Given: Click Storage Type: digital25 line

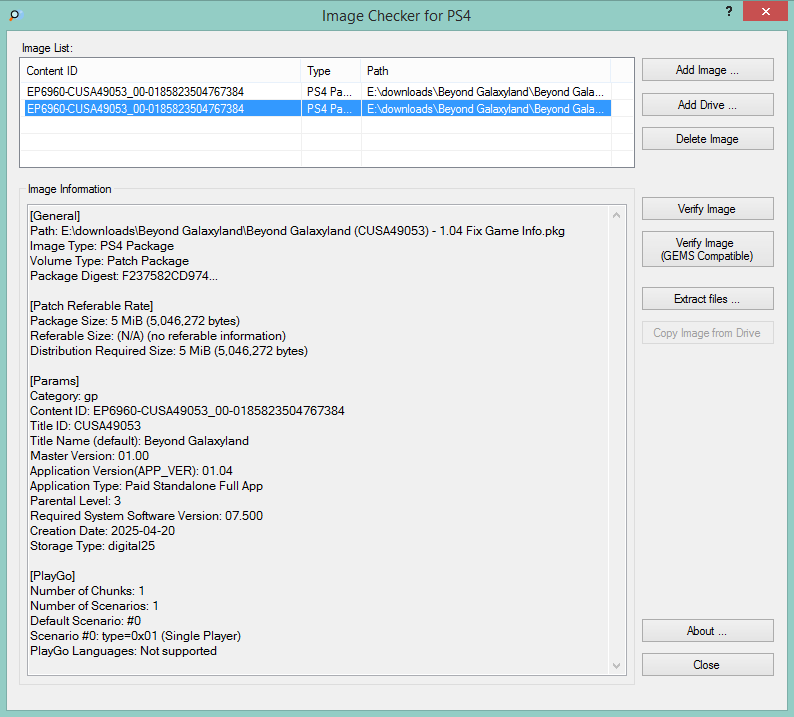Looking at the screenshot, I should coord(92,546).
